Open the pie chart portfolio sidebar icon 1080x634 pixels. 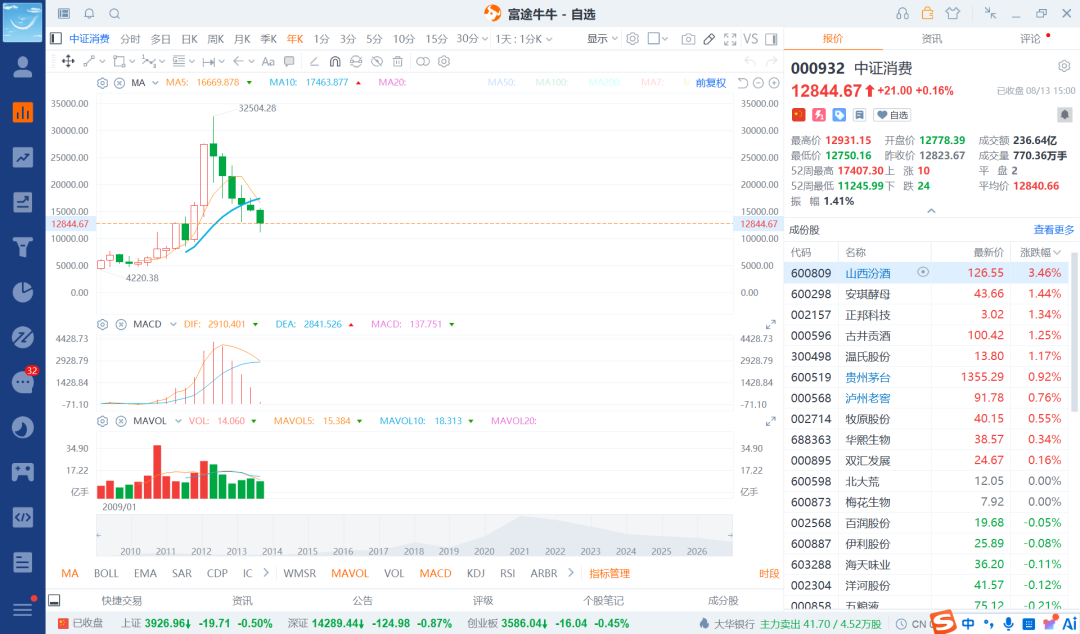23,292
